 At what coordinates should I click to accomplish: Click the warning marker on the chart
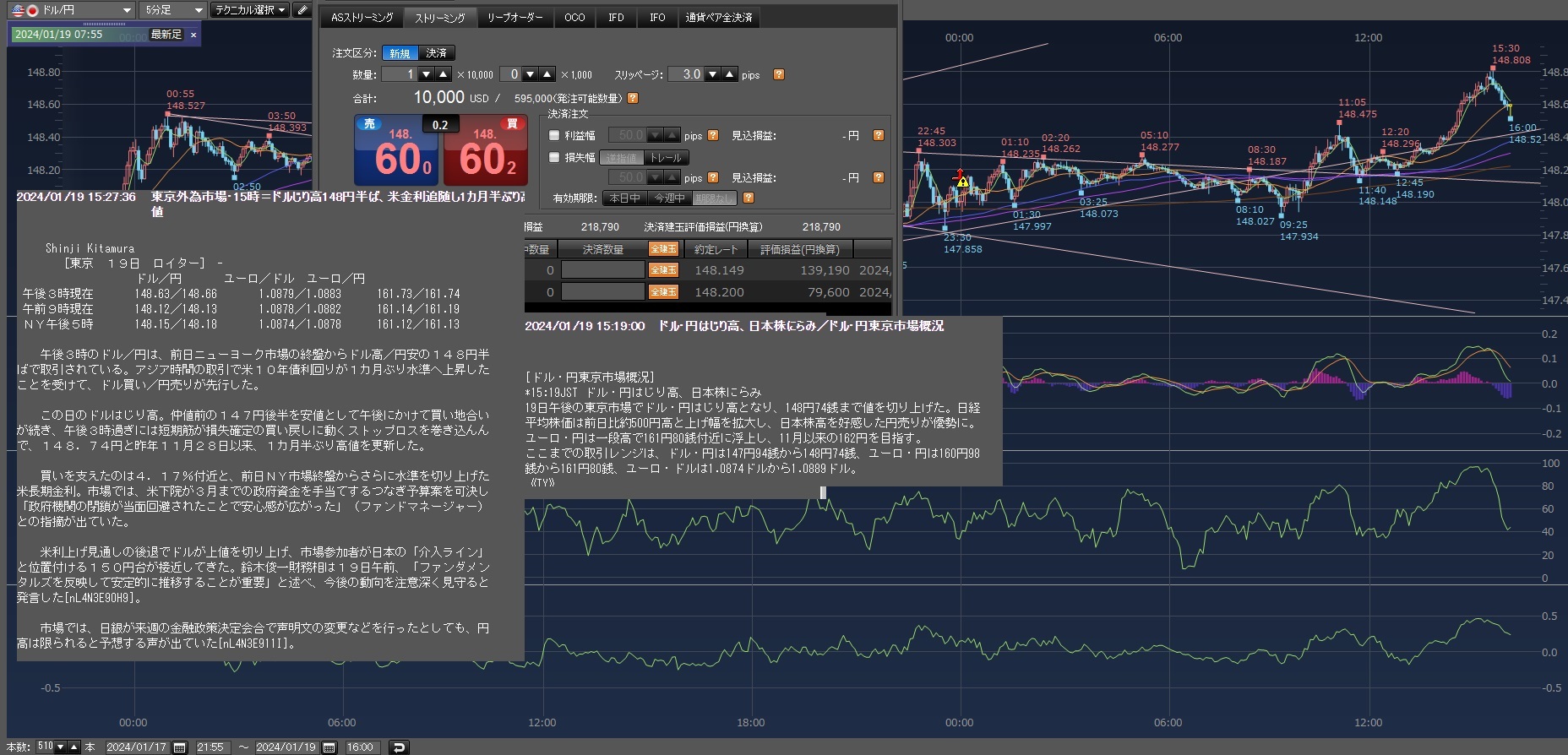[961, 180]
